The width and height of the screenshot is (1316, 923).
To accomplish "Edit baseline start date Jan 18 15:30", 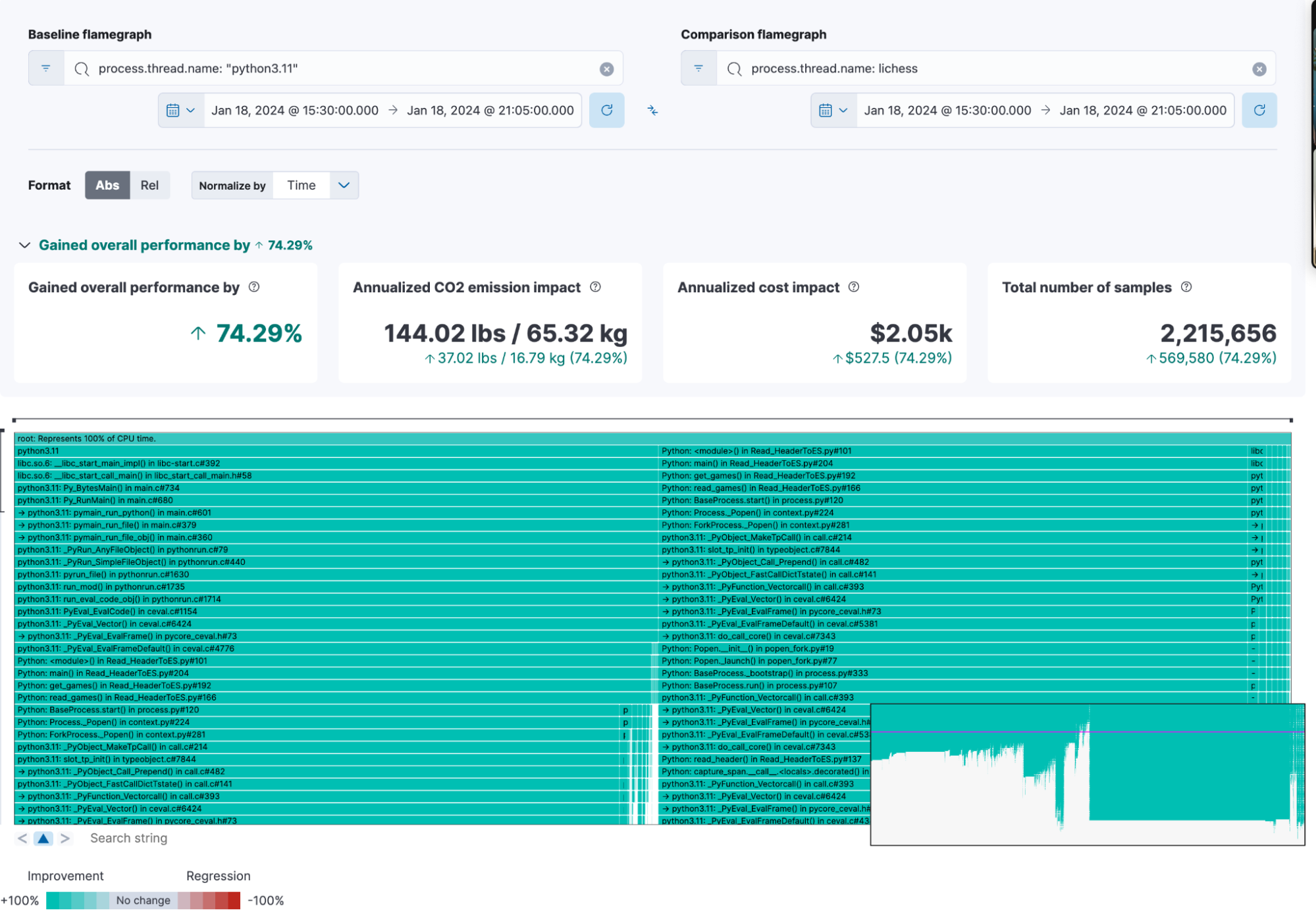I will tap(295, 111).
